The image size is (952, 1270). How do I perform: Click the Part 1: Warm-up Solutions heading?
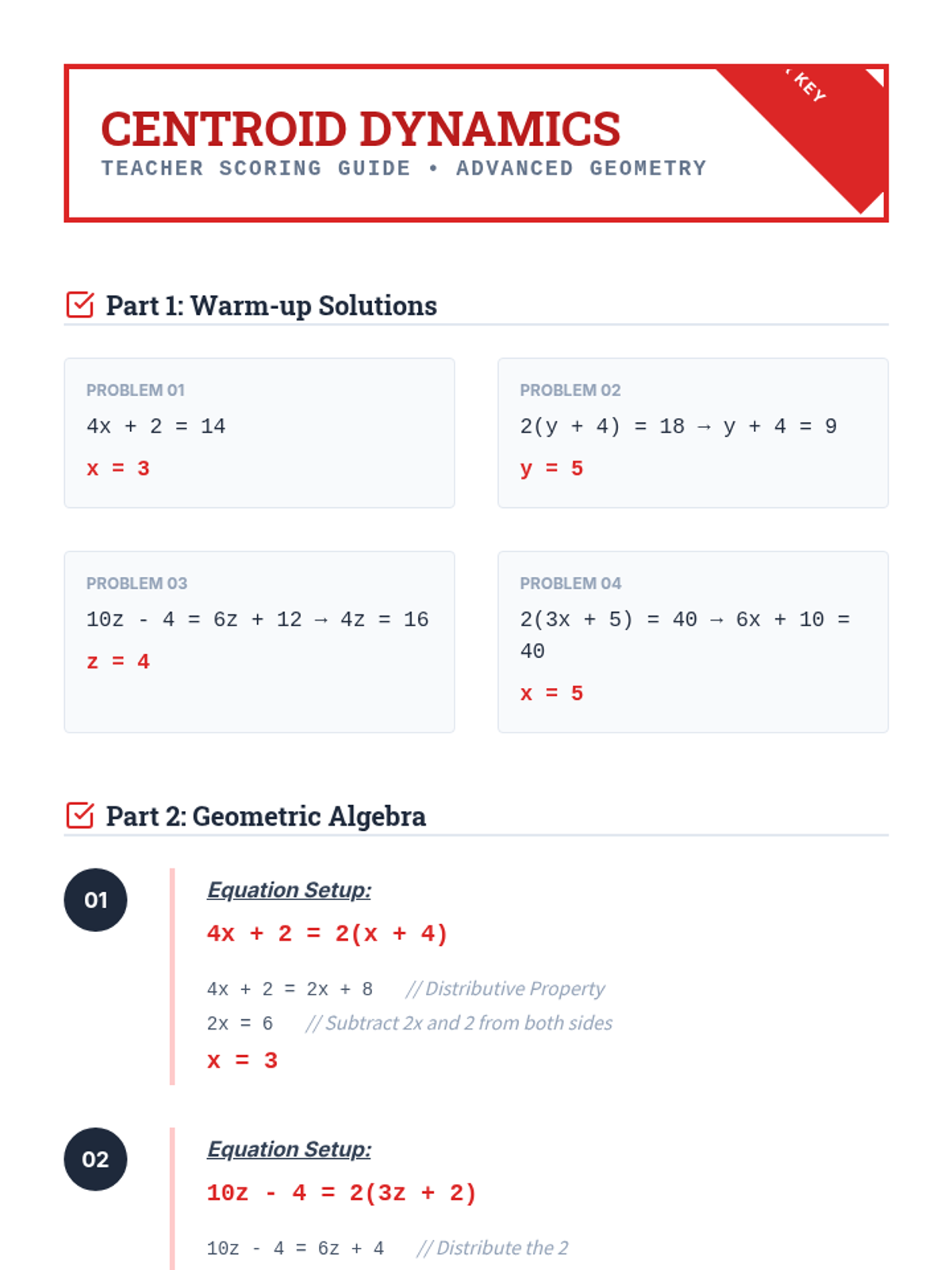(271, 306)
